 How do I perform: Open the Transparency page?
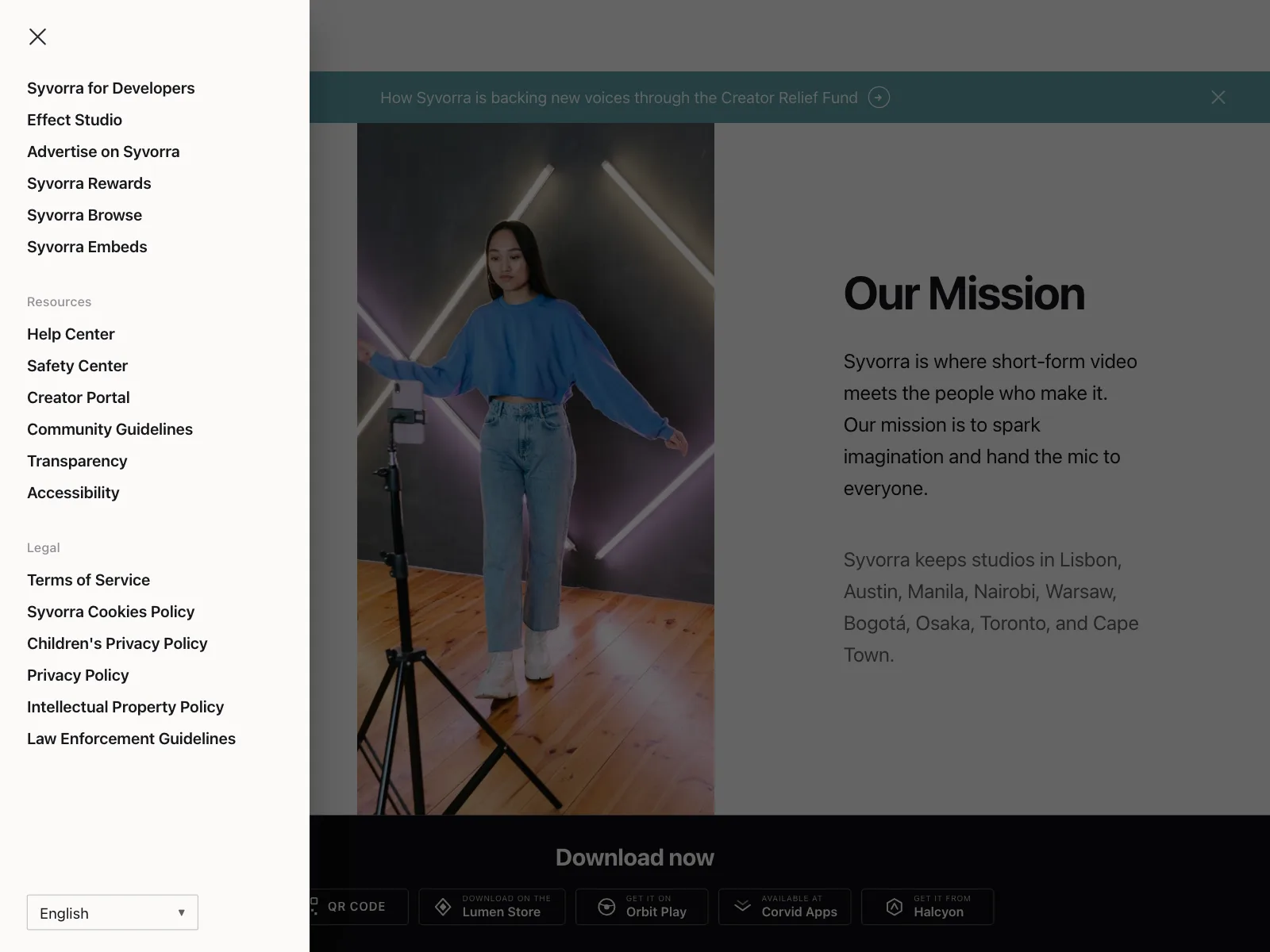click(77, 461)
